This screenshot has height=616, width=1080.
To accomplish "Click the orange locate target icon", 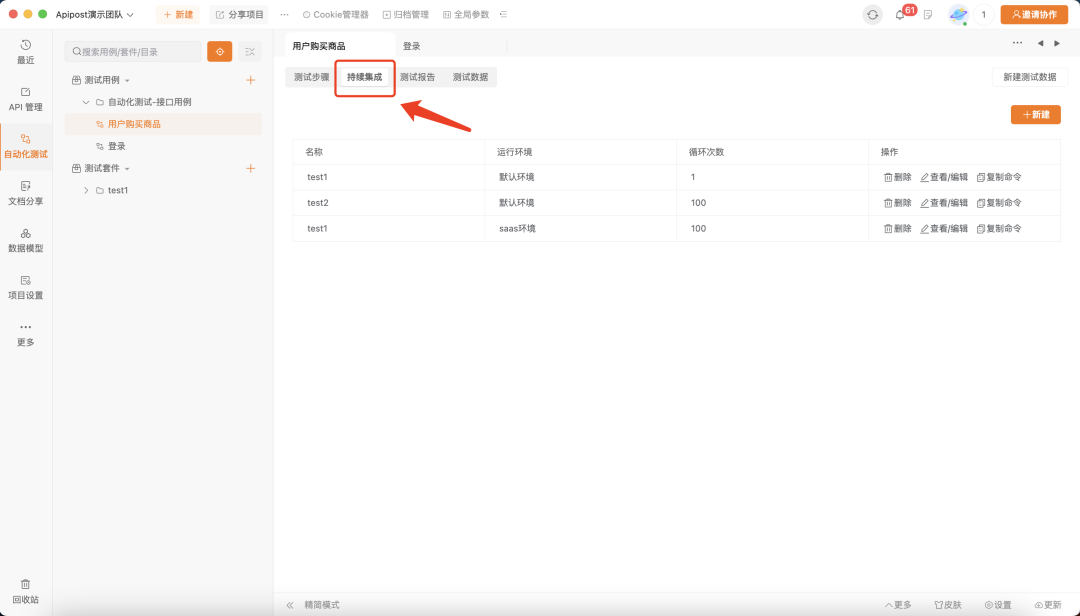I will pos(220,52).
